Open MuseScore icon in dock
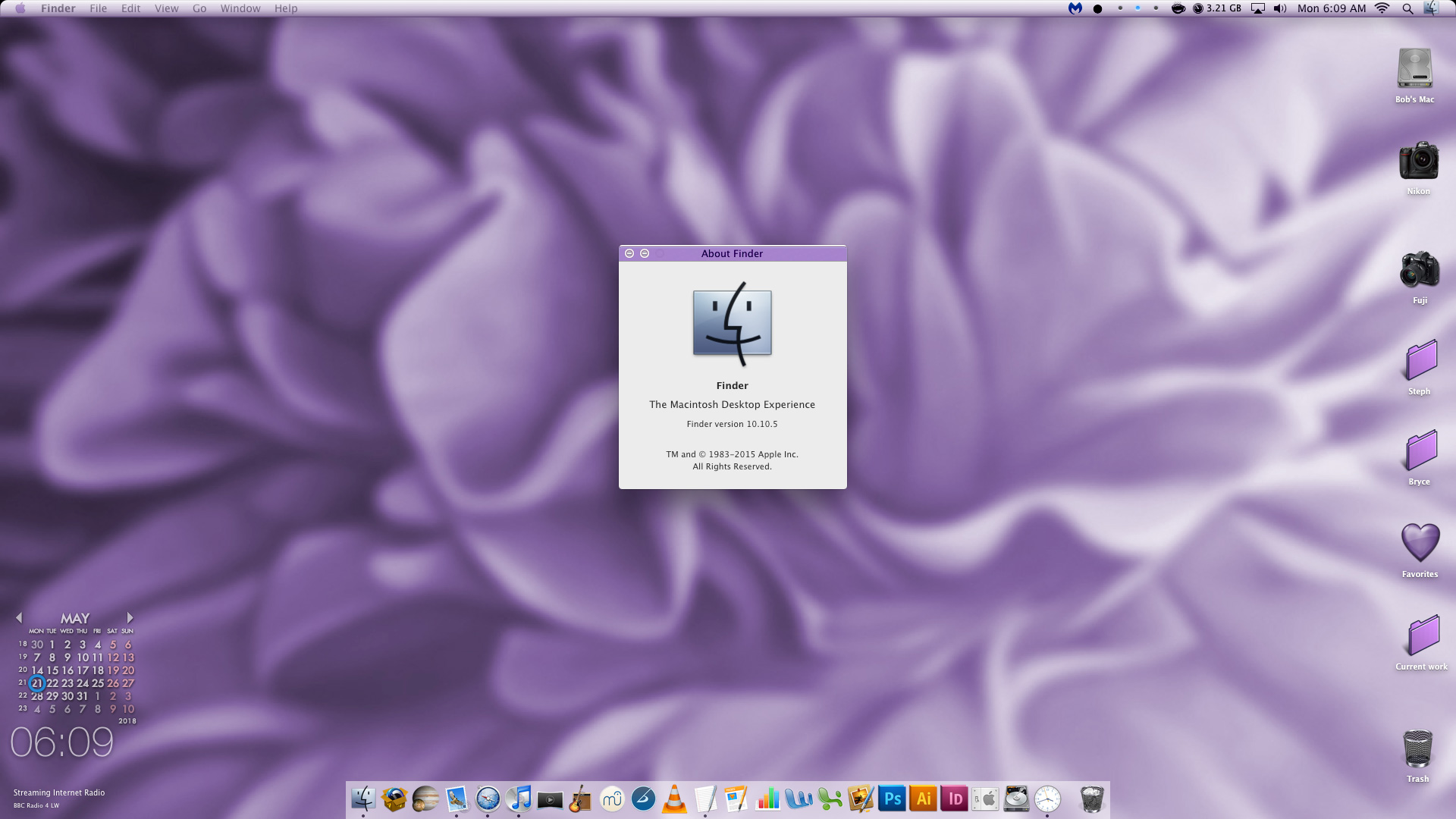This screenshot has width=1456, height=819. point(611,799)
